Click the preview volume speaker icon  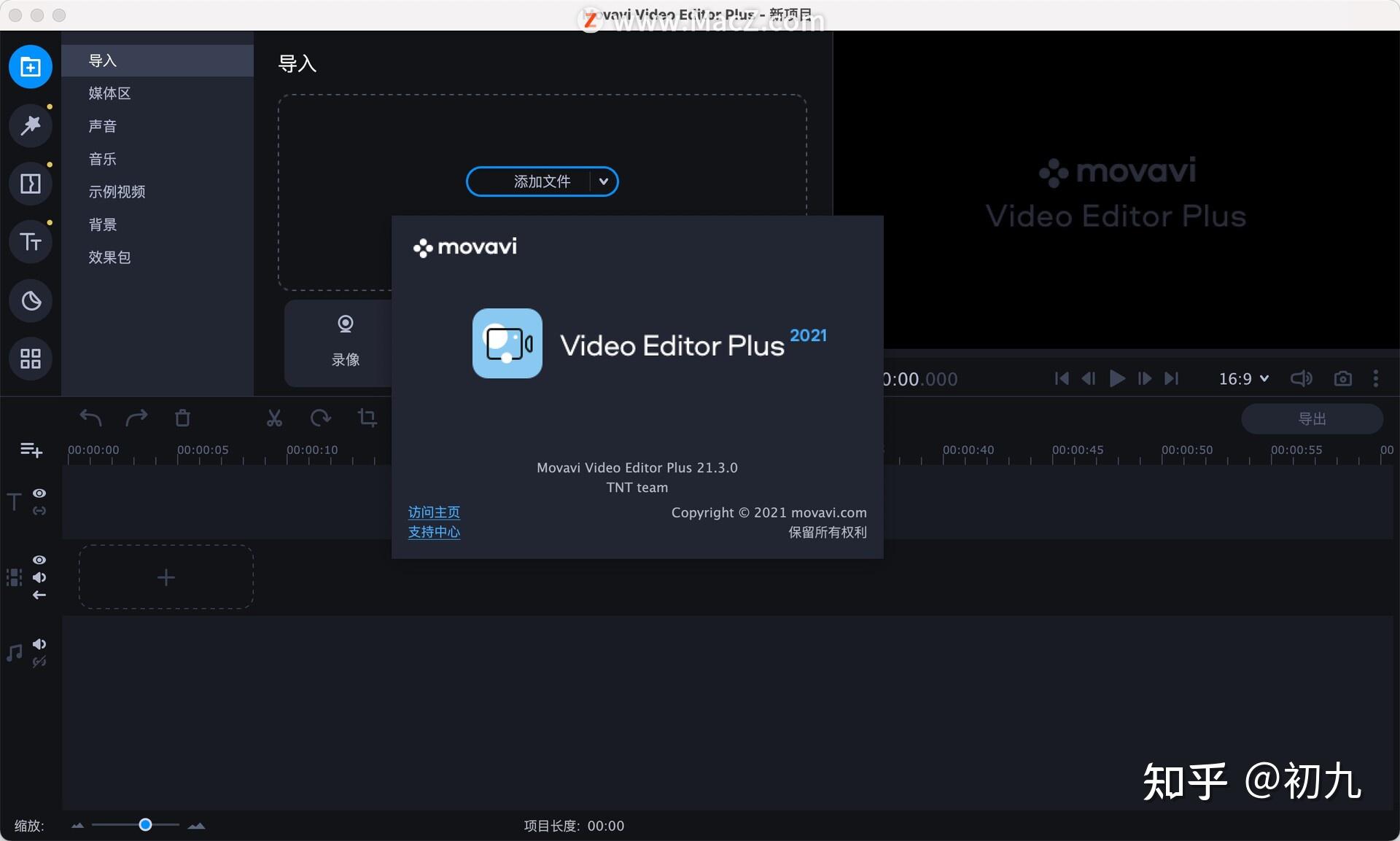pos(1302,378)
